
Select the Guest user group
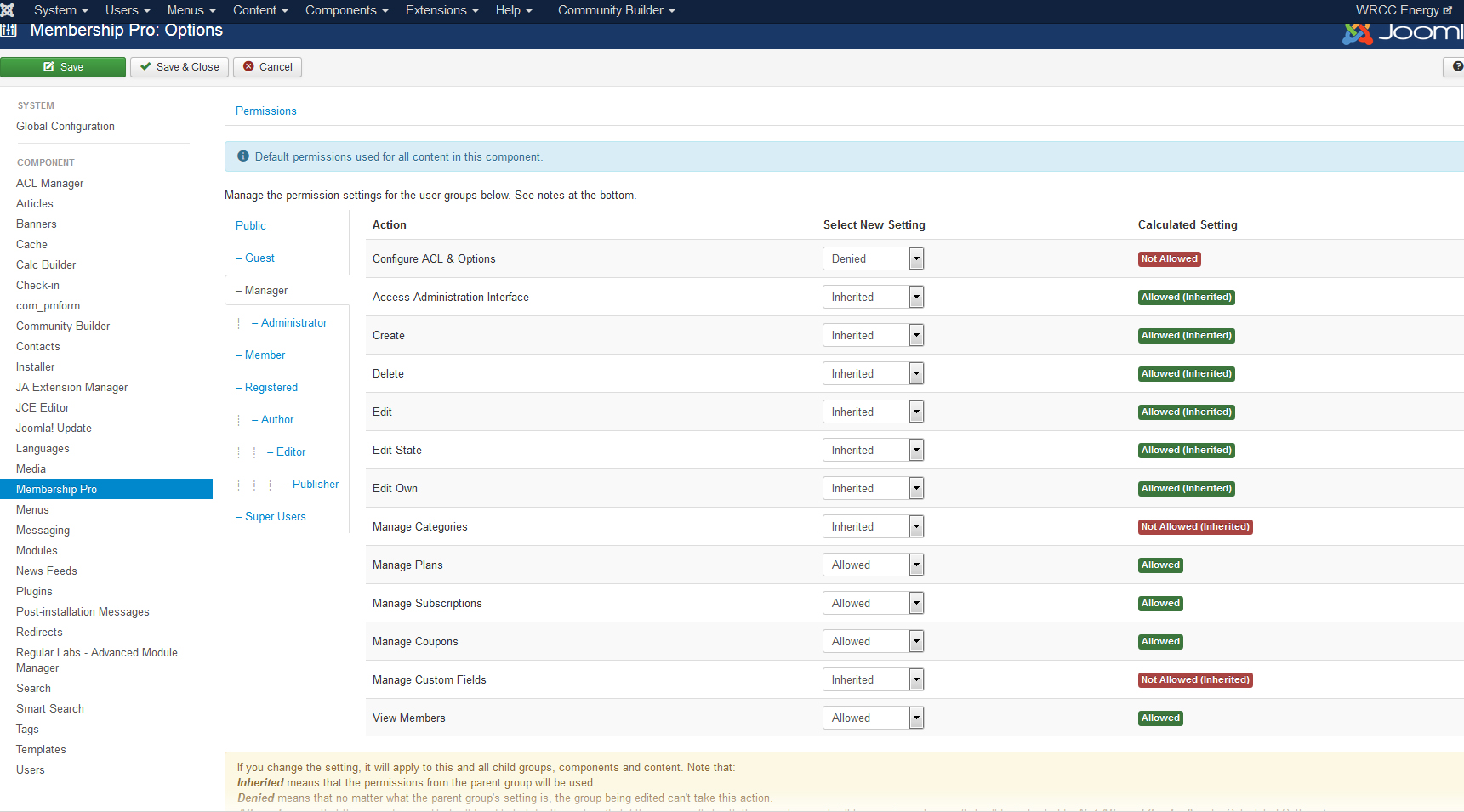click(x=255, y=258)
